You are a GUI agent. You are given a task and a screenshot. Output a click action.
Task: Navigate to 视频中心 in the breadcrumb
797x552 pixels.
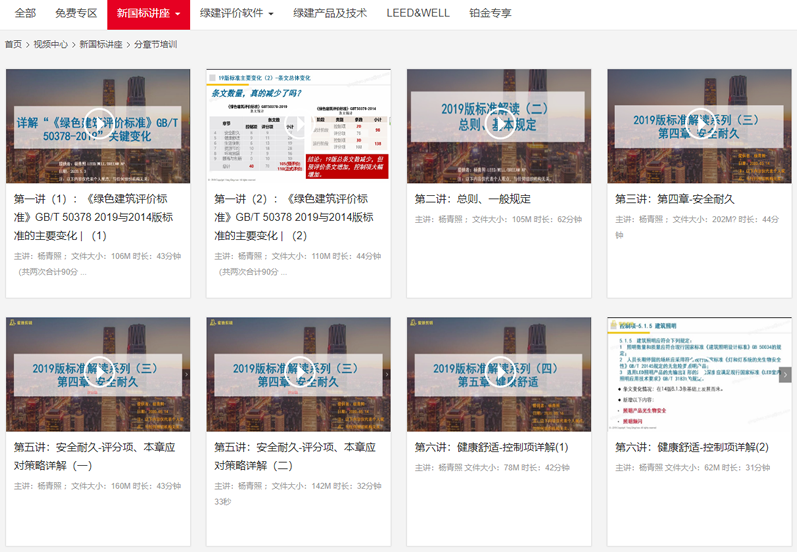51,45
